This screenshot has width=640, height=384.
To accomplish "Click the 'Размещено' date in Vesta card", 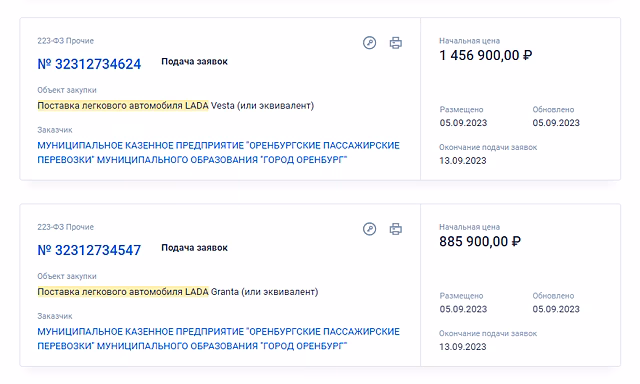I will pyautogui.click(x=463, y=123).
